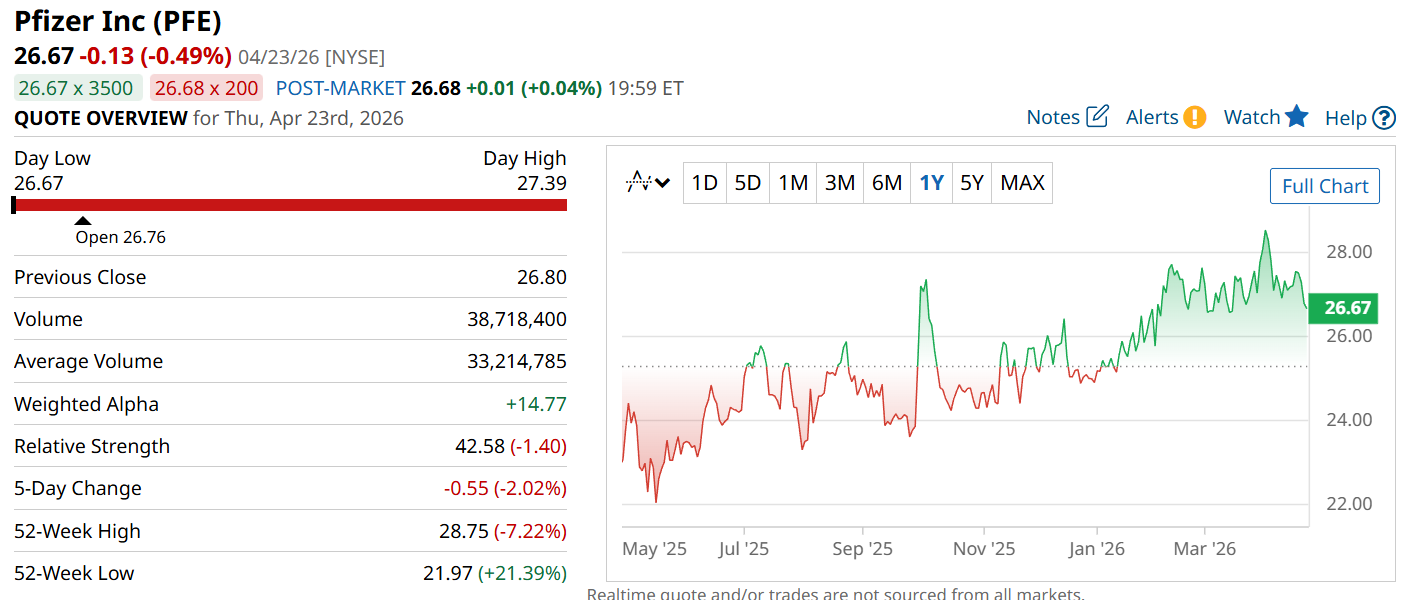Screen dimensions: 1402x600
Task: Open the chart type dropdown
Action: (x=648, y=183)
